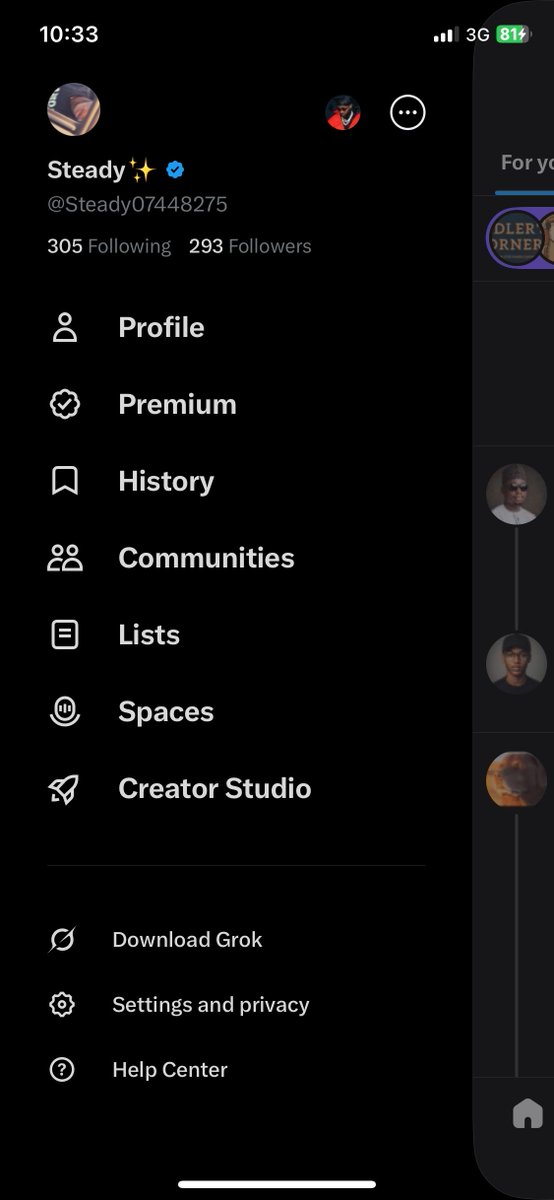Tap the Lists document icon
The height and width of the screenshot is (1200, 554).
pyautogui.click(x=65, y=635)
